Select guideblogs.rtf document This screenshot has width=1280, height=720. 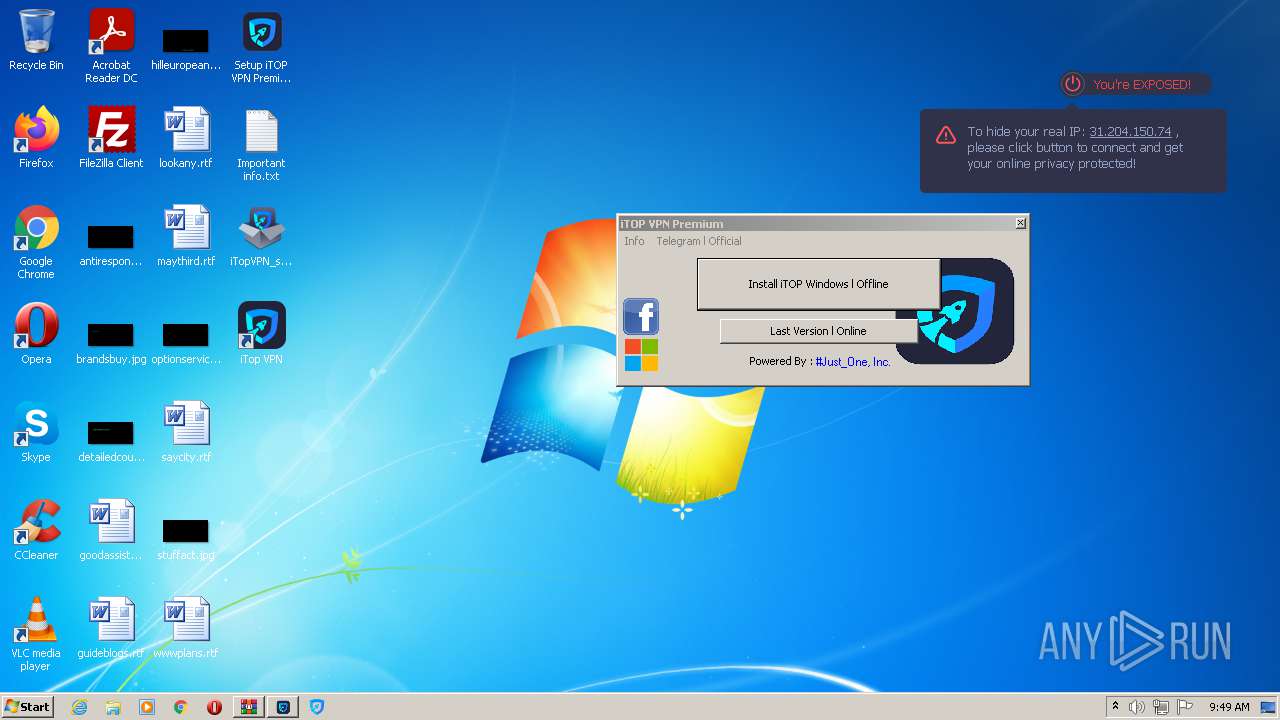click(111, 628)
